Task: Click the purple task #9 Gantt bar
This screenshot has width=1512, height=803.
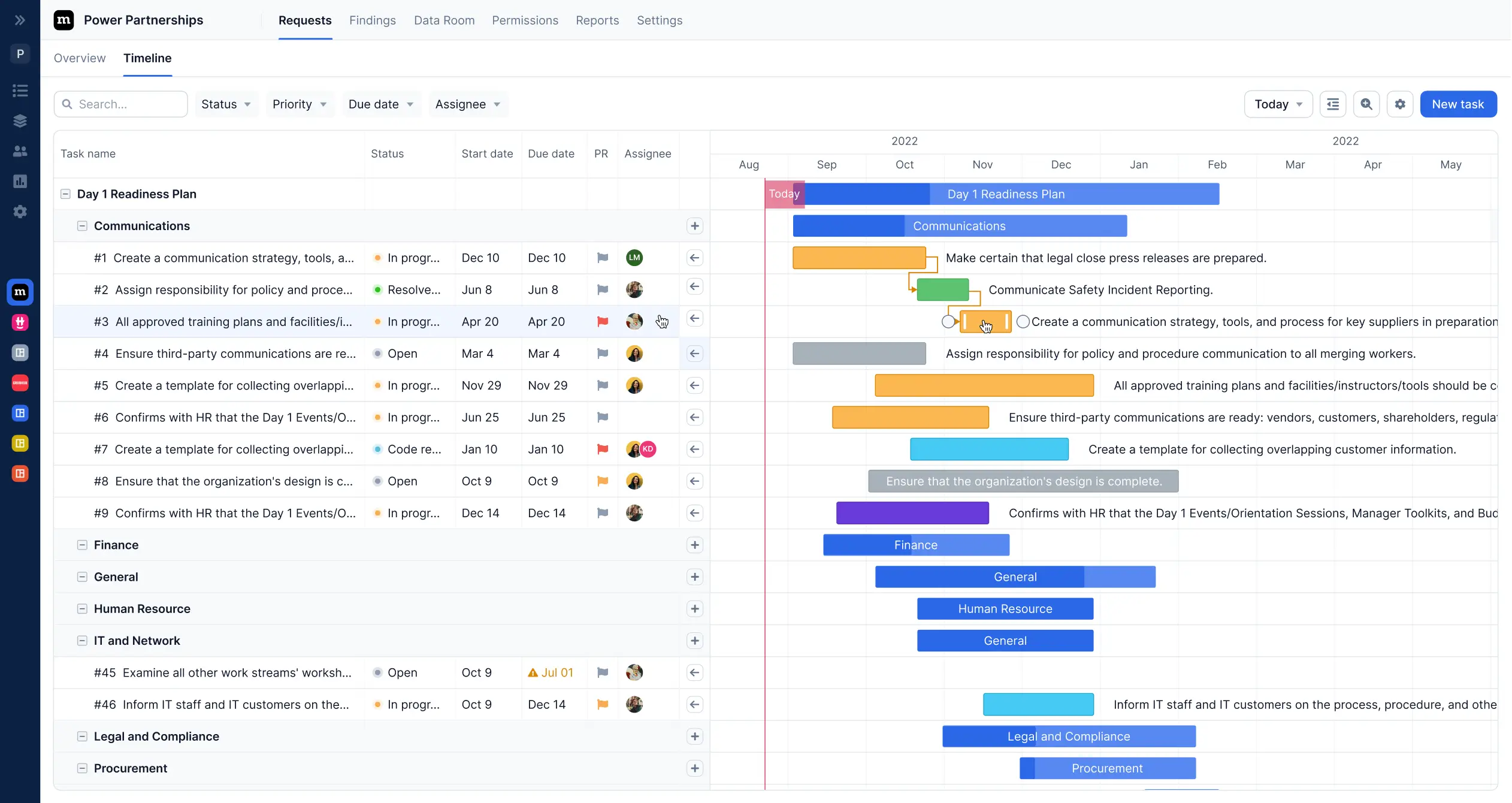Action: tap(912, 513)
